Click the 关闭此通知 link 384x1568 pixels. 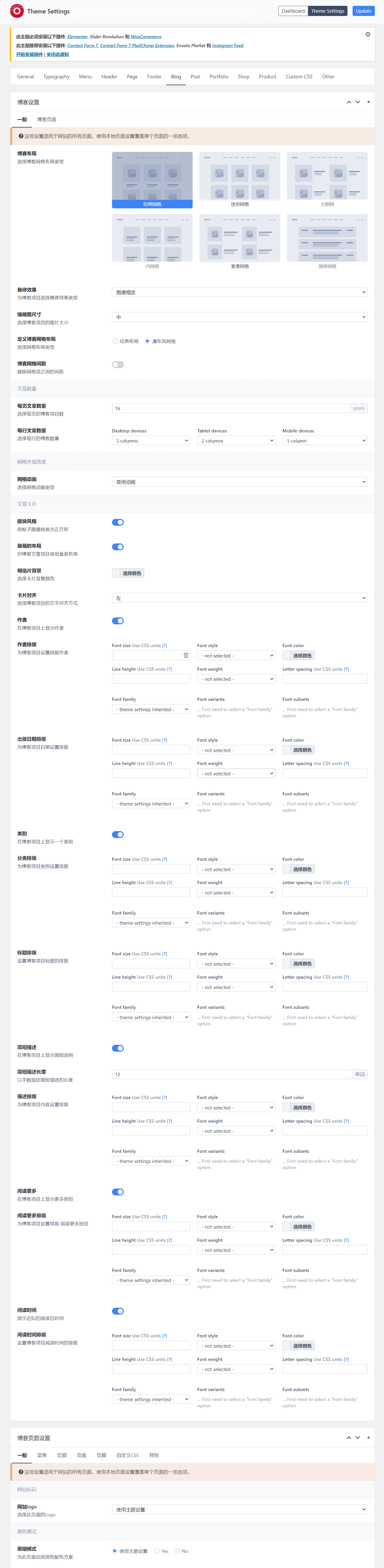tap(58, 55)
